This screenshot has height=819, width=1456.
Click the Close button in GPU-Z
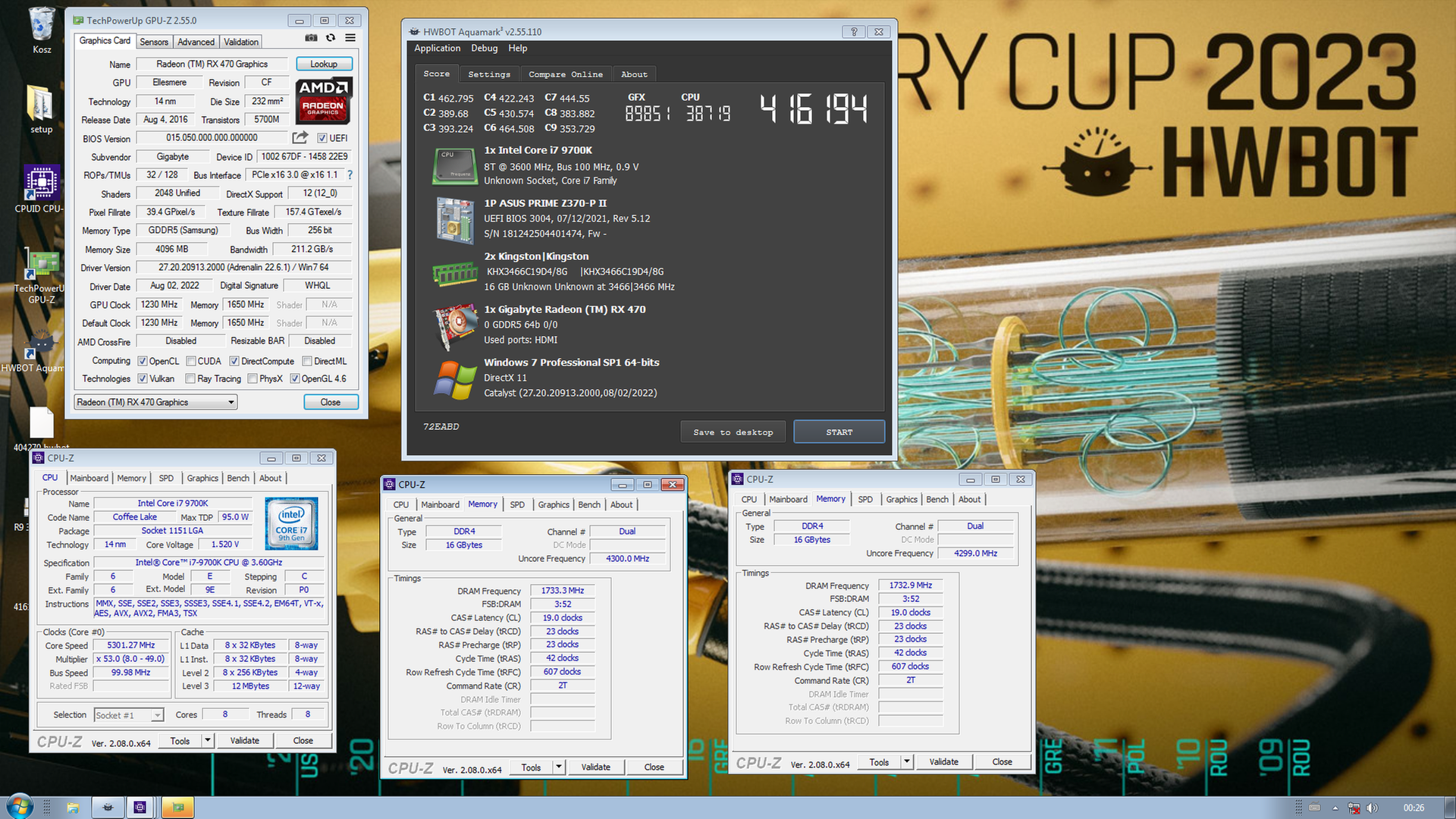[x=331, y=403]
